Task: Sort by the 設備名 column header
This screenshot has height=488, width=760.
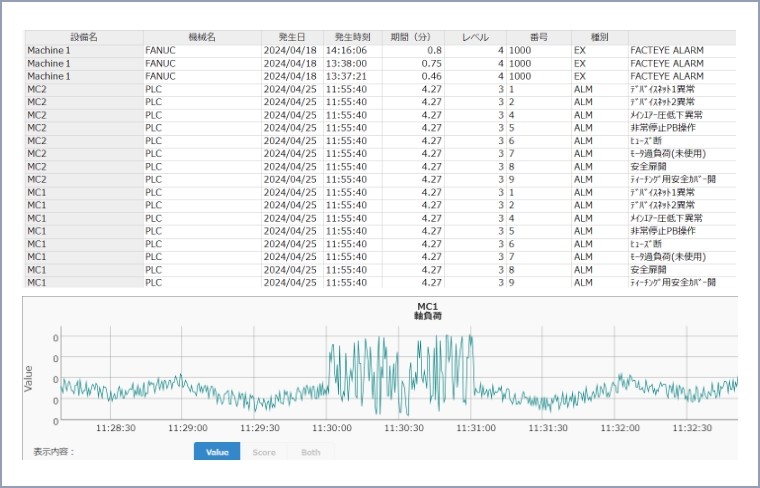Action: pyautogui.click(x=83, y=37)
